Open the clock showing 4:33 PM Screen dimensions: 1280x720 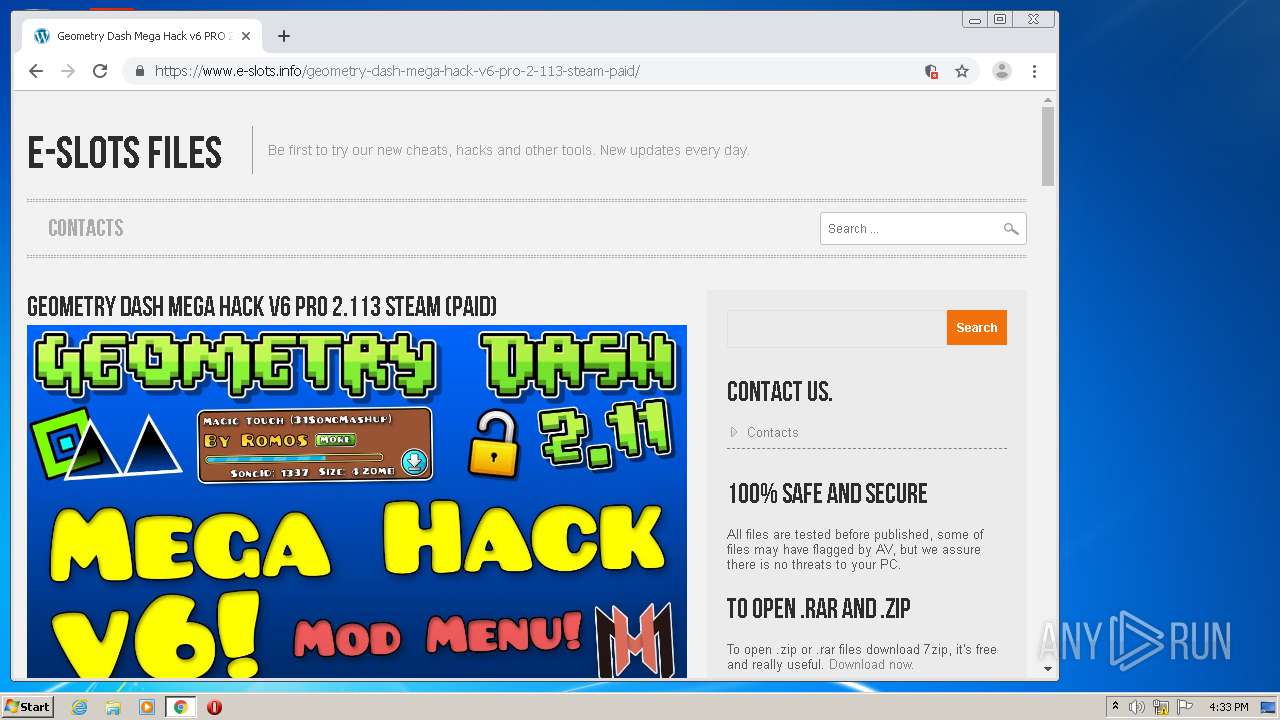click(x=1228, y=707)
